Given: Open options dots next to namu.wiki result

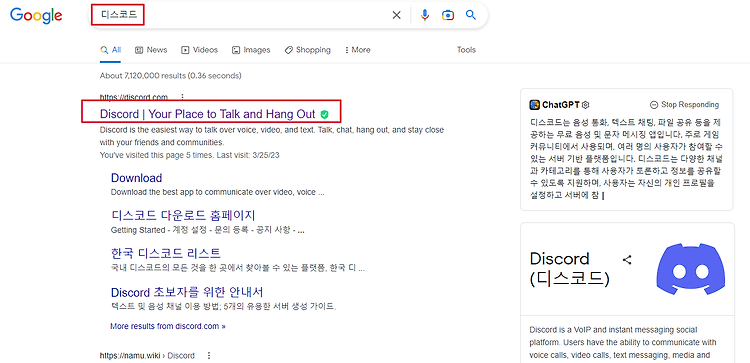Looking at the screenshot, I should [x=209, y=355].
